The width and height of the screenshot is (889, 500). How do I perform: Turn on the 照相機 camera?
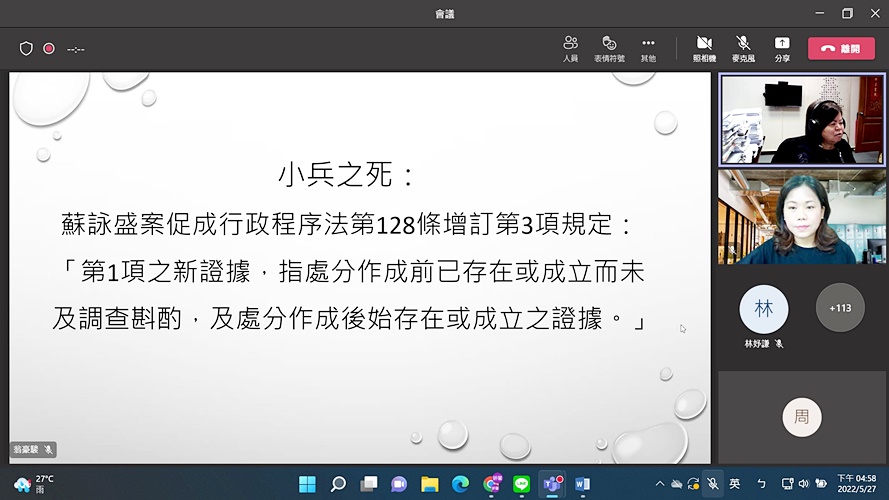704,48
